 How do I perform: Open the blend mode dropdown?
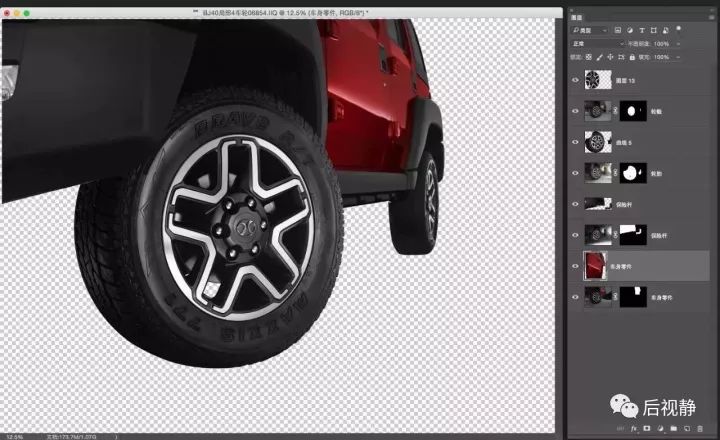click(x=597, y=44)
